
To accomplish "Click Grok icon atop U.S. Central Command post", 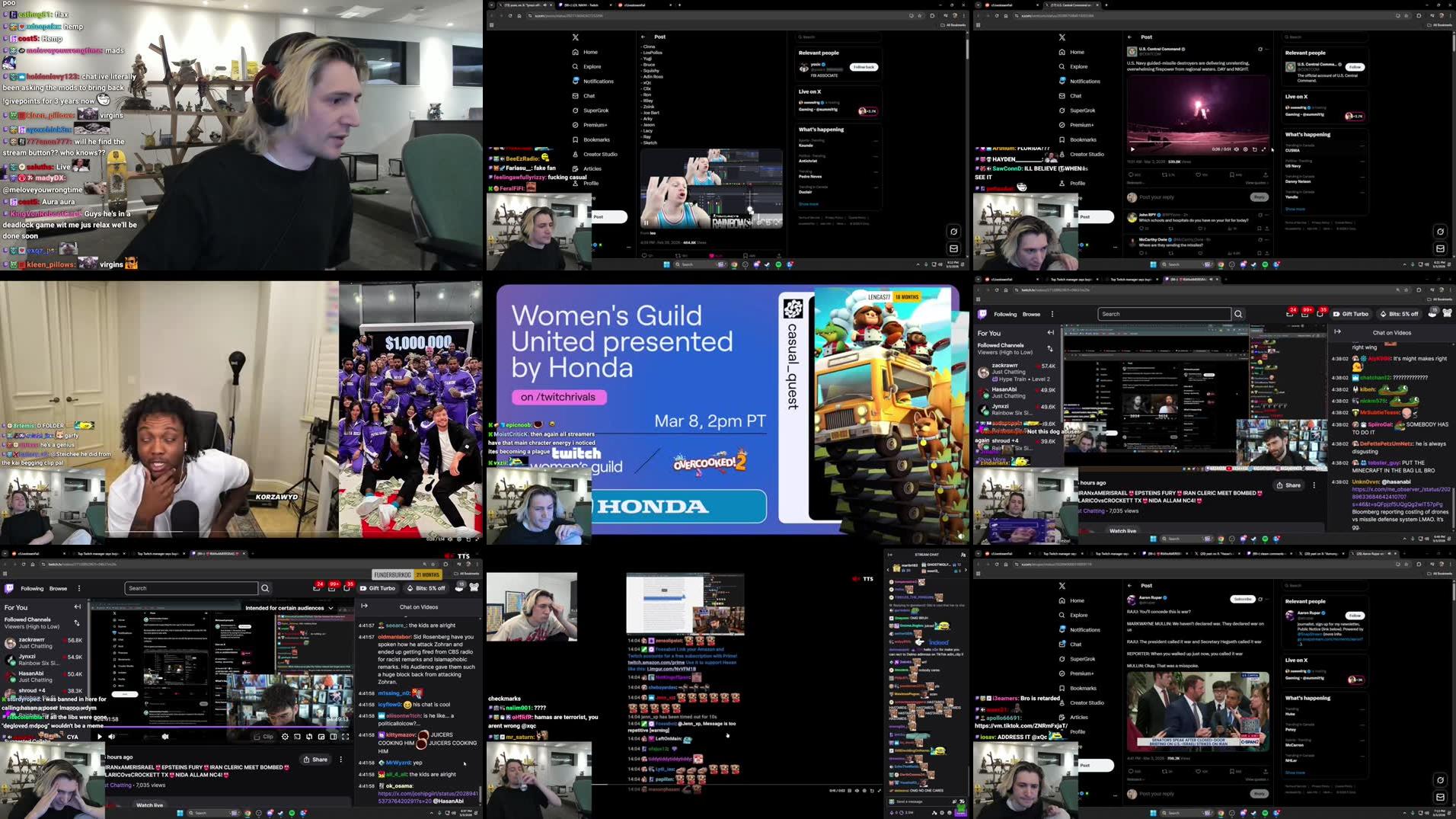I will tap(1260, 50).
